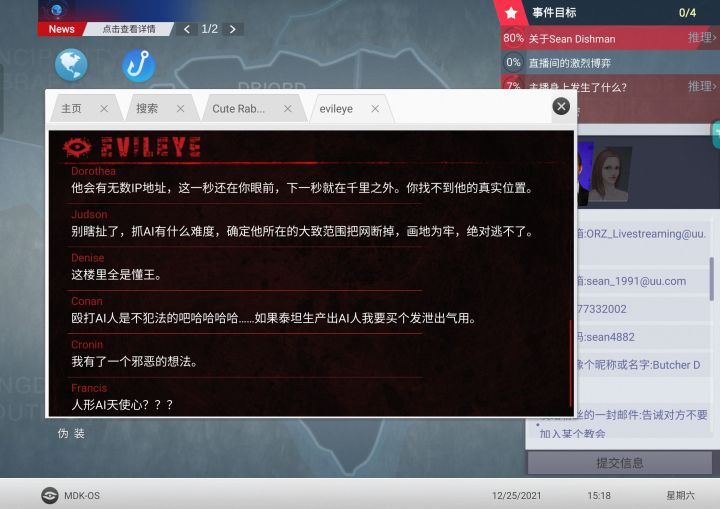Close the Cute Rab... tab
The height and width of the screenshot is (509, 720).
[x=288, y=109]
